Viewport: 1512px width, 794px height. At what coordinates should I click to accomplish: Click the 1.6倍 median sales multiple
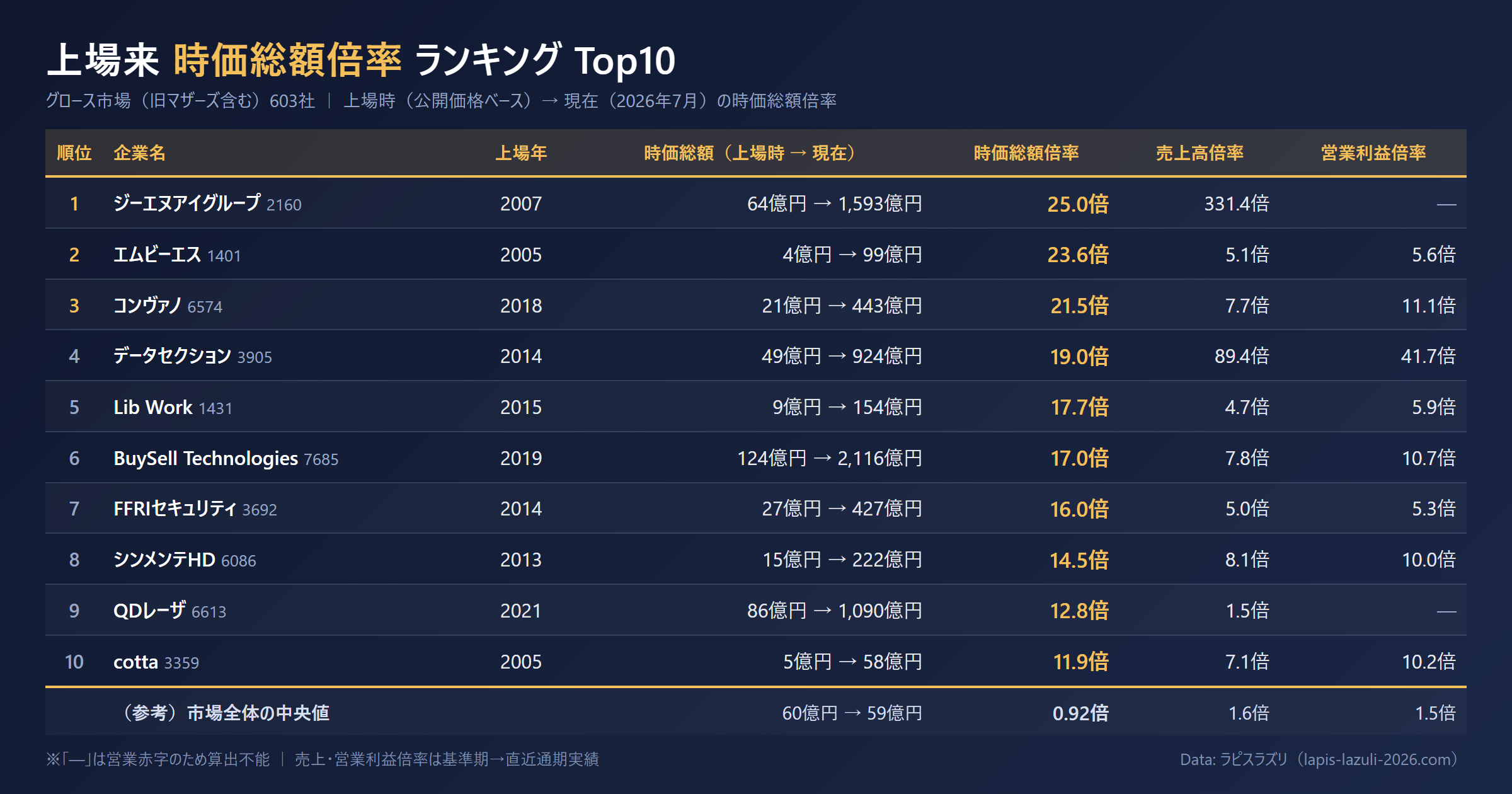pyautogui.click(x=1249, y=713)
